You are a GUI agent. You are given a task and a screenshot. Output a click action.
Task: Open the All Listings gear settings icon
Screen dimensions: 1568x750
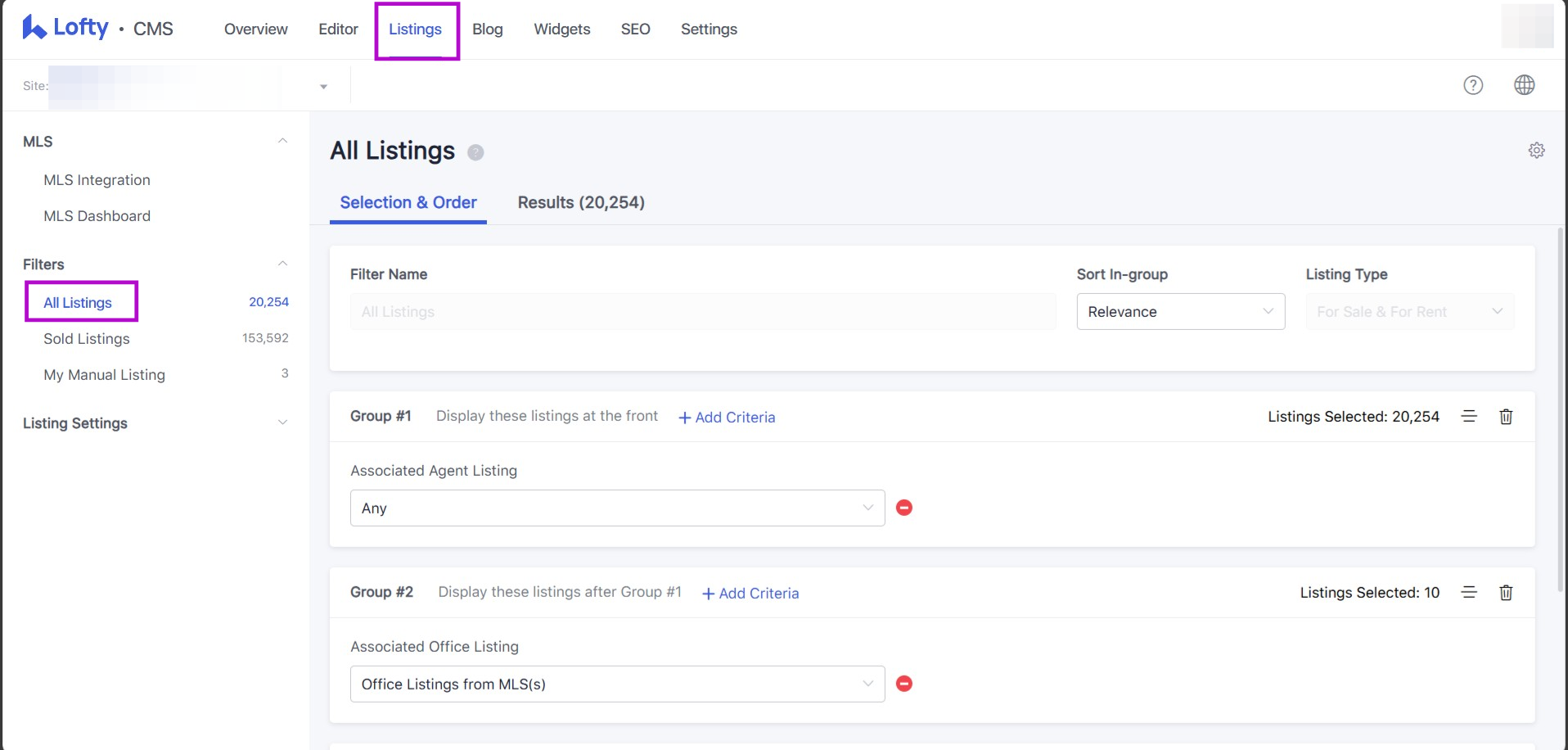(1536, 151)
